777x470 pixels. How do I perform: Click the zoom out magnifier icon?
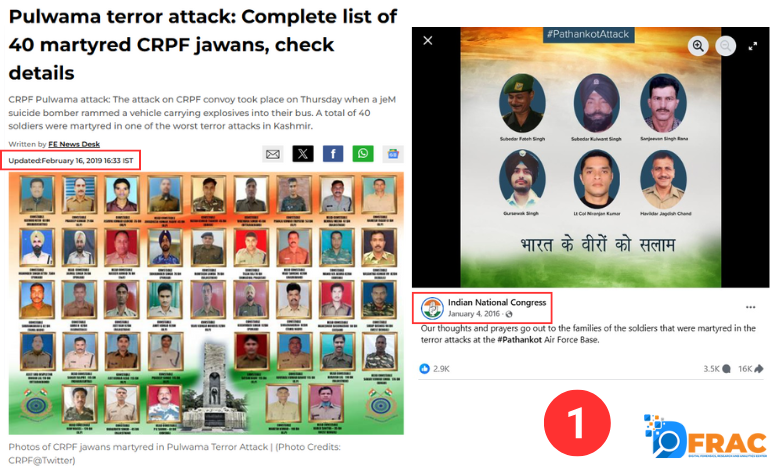(x=725, y=46)
